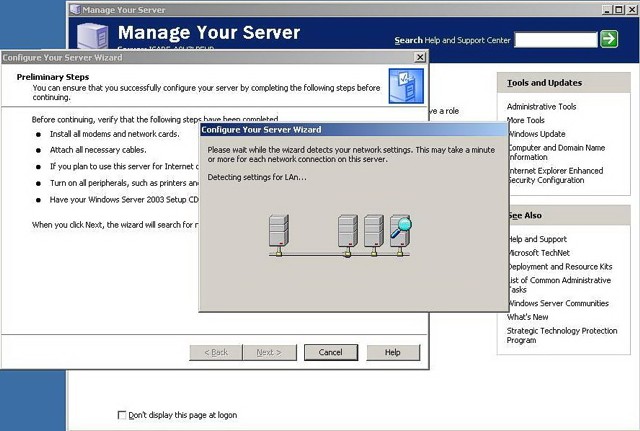This screenshot has width=640, height=431.
Task: Click the greyed Back button
Action: 216,352
